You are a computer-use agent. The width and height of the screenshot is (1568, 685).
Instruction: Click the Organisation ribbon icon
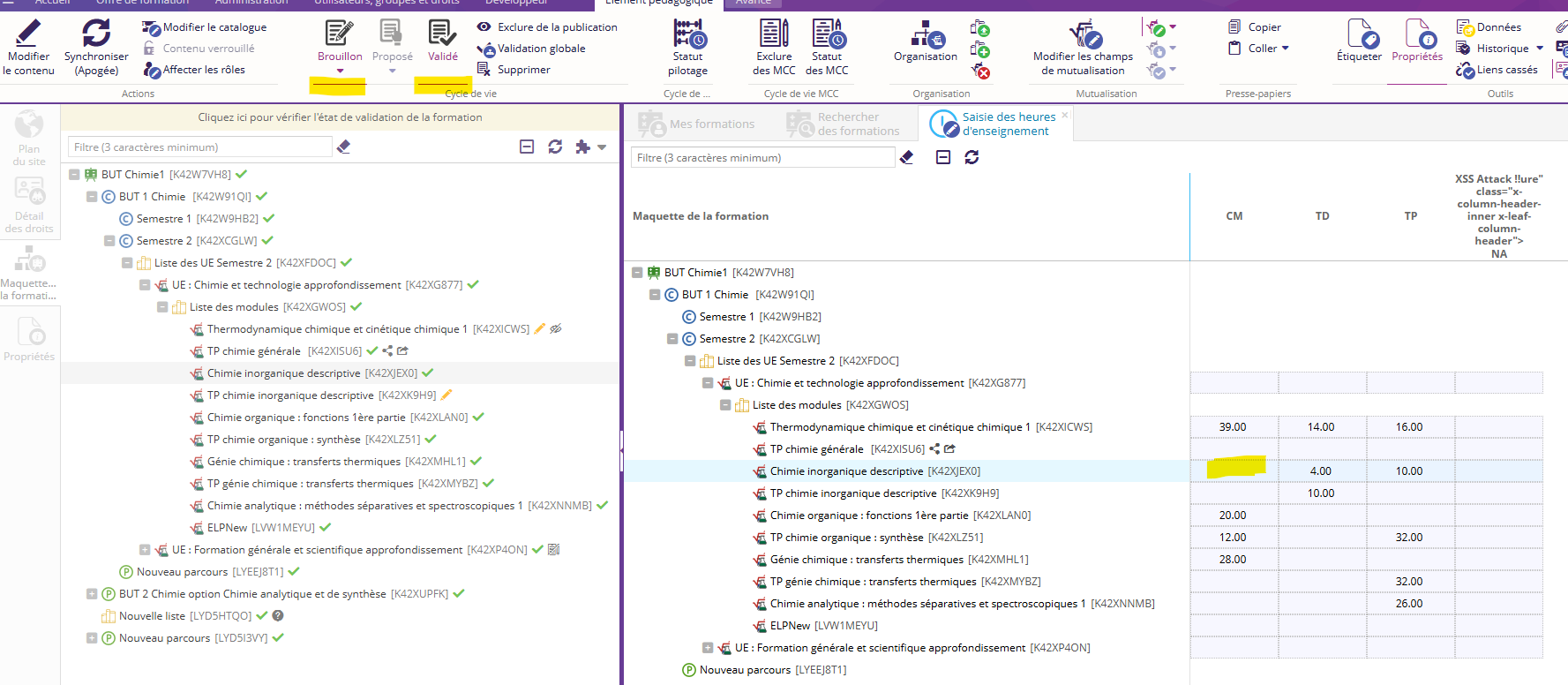click(x=925, y=37)
